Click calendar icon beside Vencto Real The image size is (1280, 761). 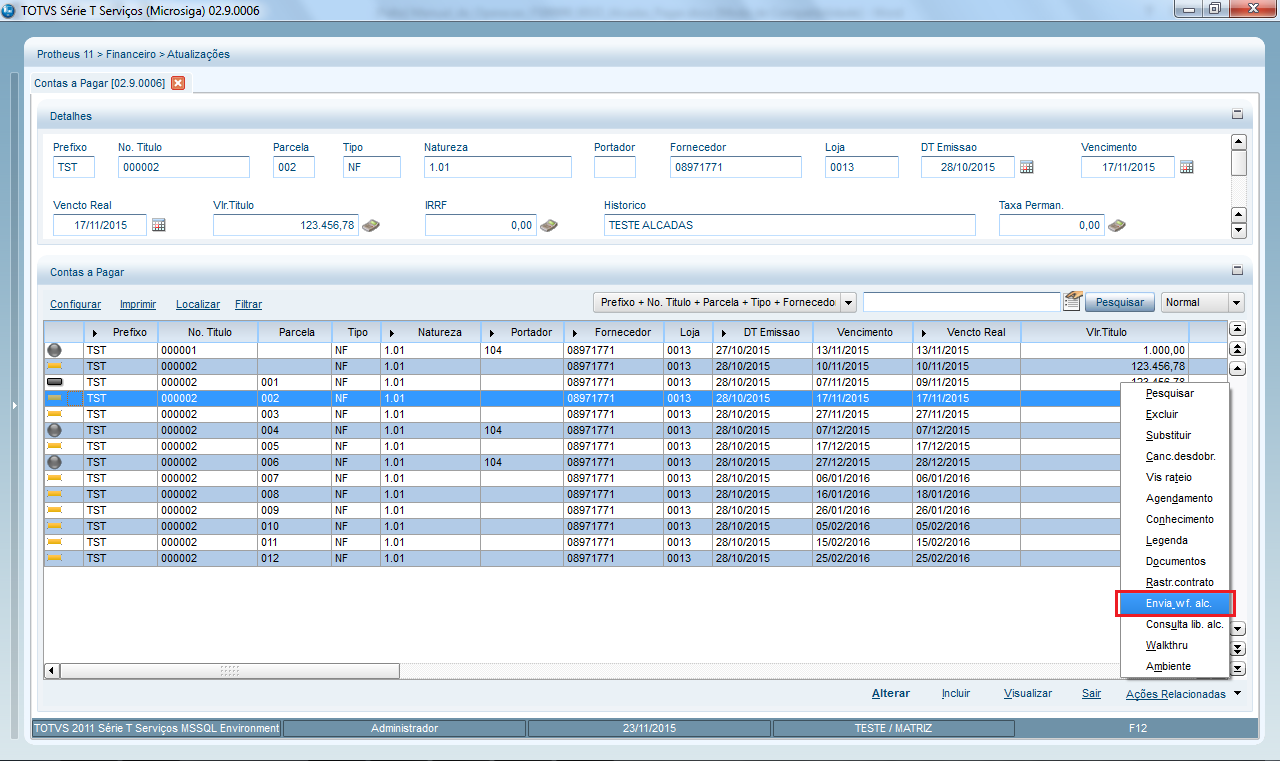158,225
